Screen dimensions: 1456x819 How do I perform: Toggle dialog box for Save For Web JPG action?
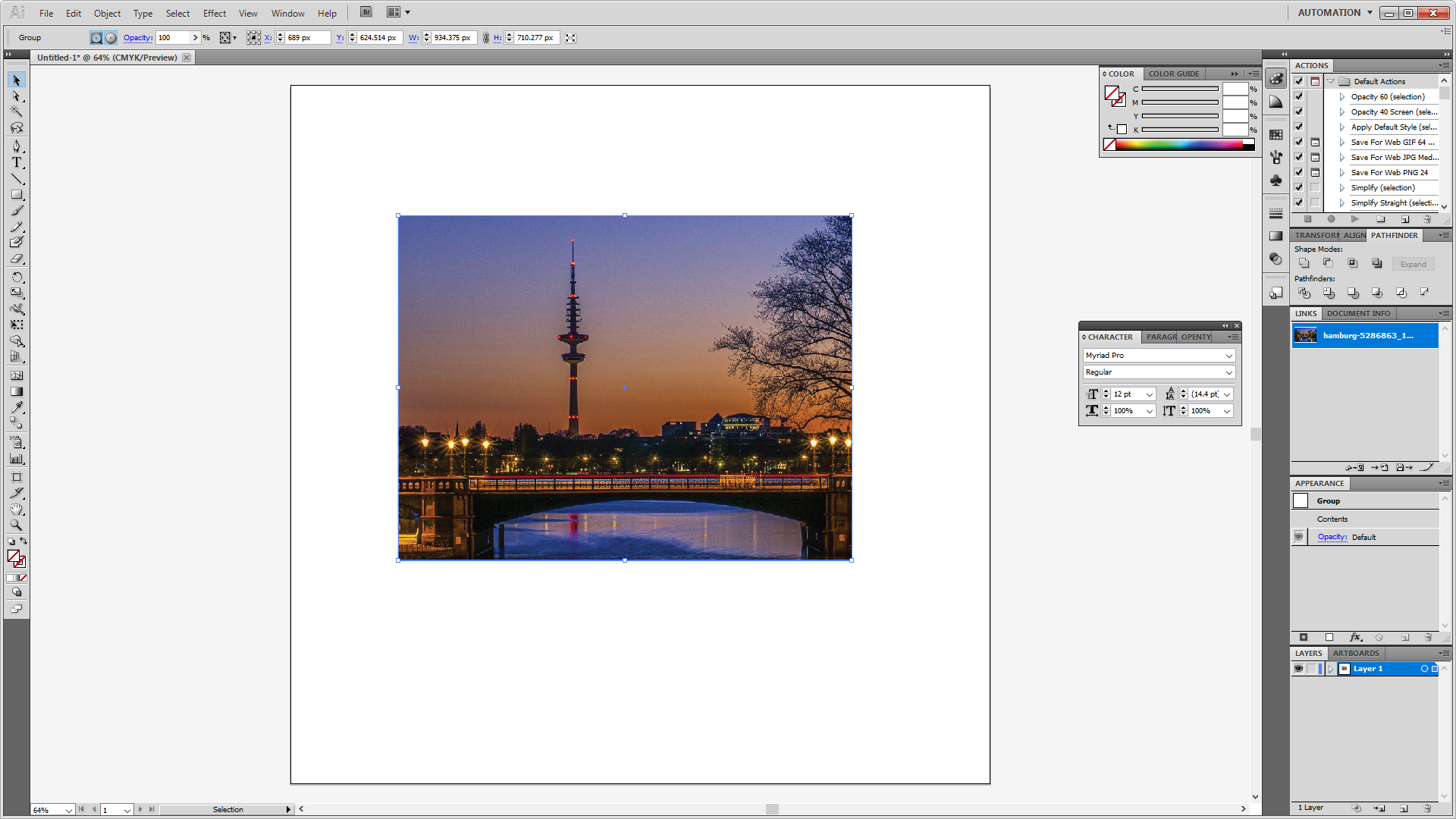(x=1315, y=157)
